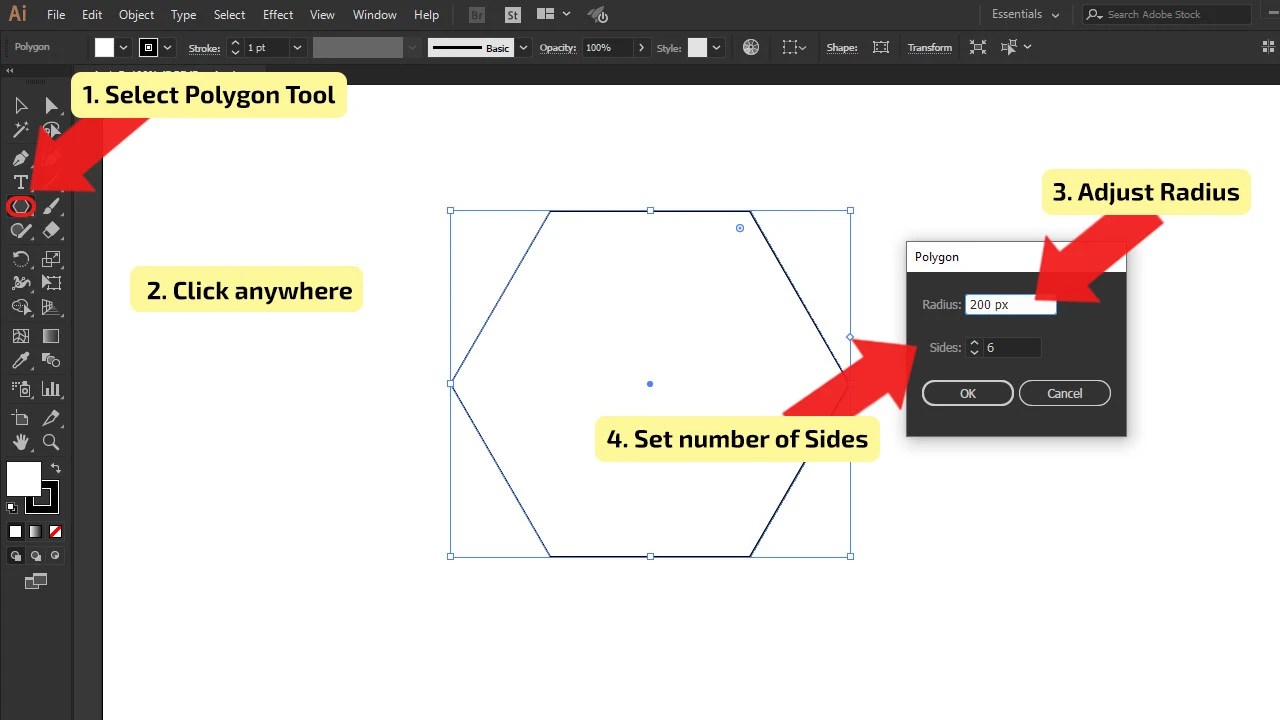Open the Basic brush definition dropdown
The width and height of the screenshot is (1280, 720).
[523, 47]
